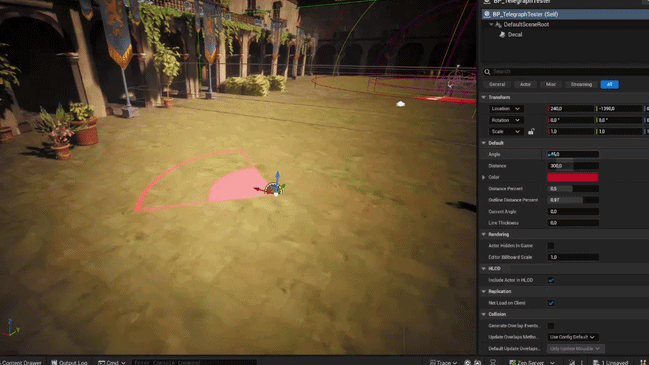Expand the Color property arrow
649x365 pixels.
pyautogui.click(x=483, y=177)
